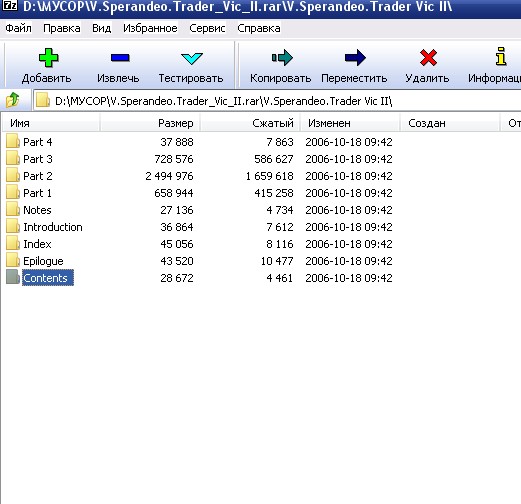This screenshot has width=521, height=504.
Task: Select the Epilogue folder name
Action: coord(43,261)
